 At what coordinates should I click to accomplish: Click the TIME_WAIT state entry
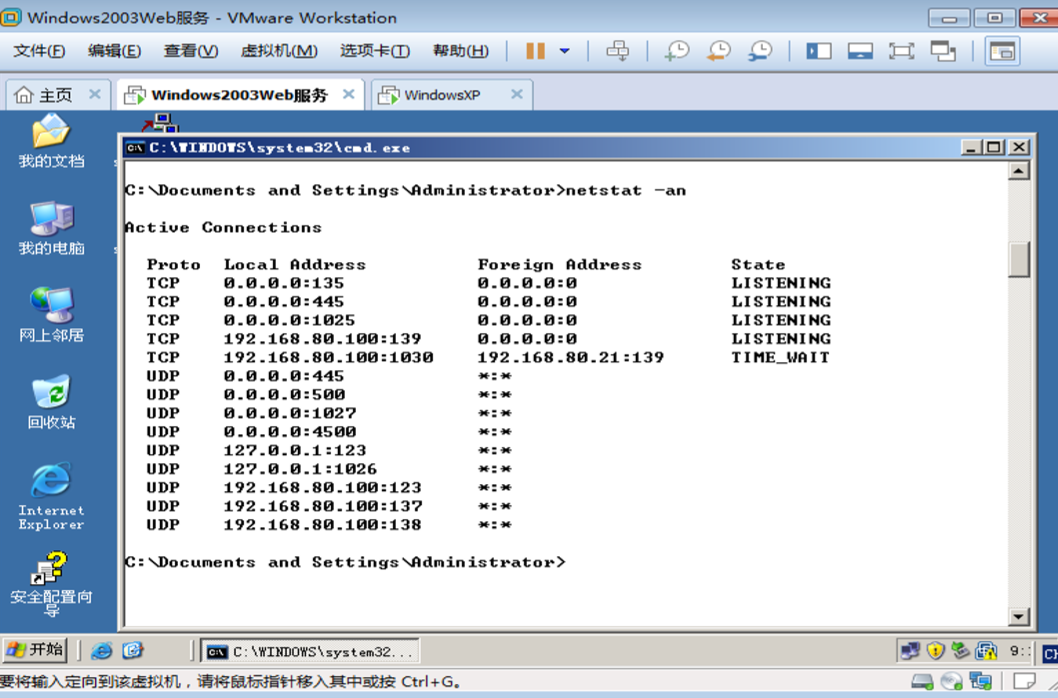(781, 357)
